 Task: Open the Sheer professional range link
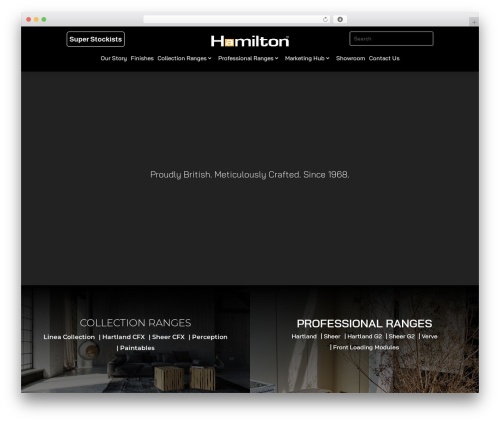(x=332, y=336)
